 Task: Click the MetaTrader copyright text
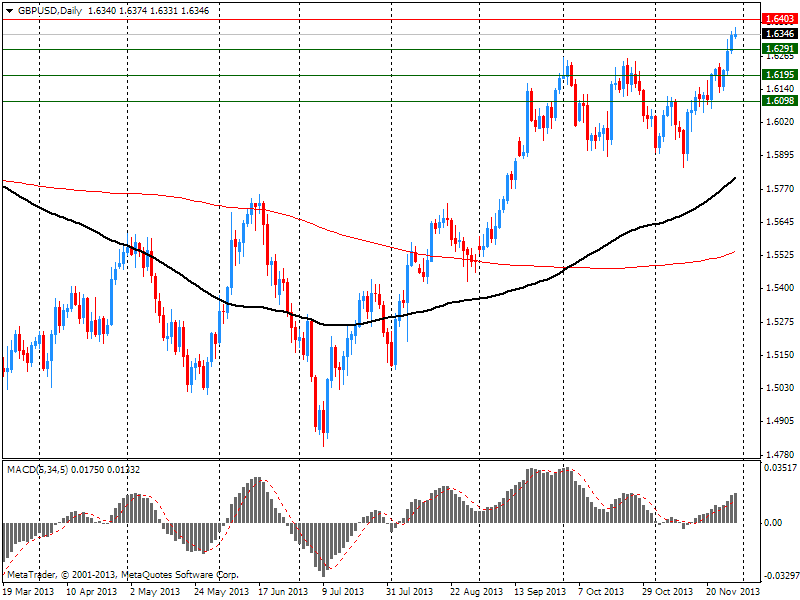click(122, 575)
